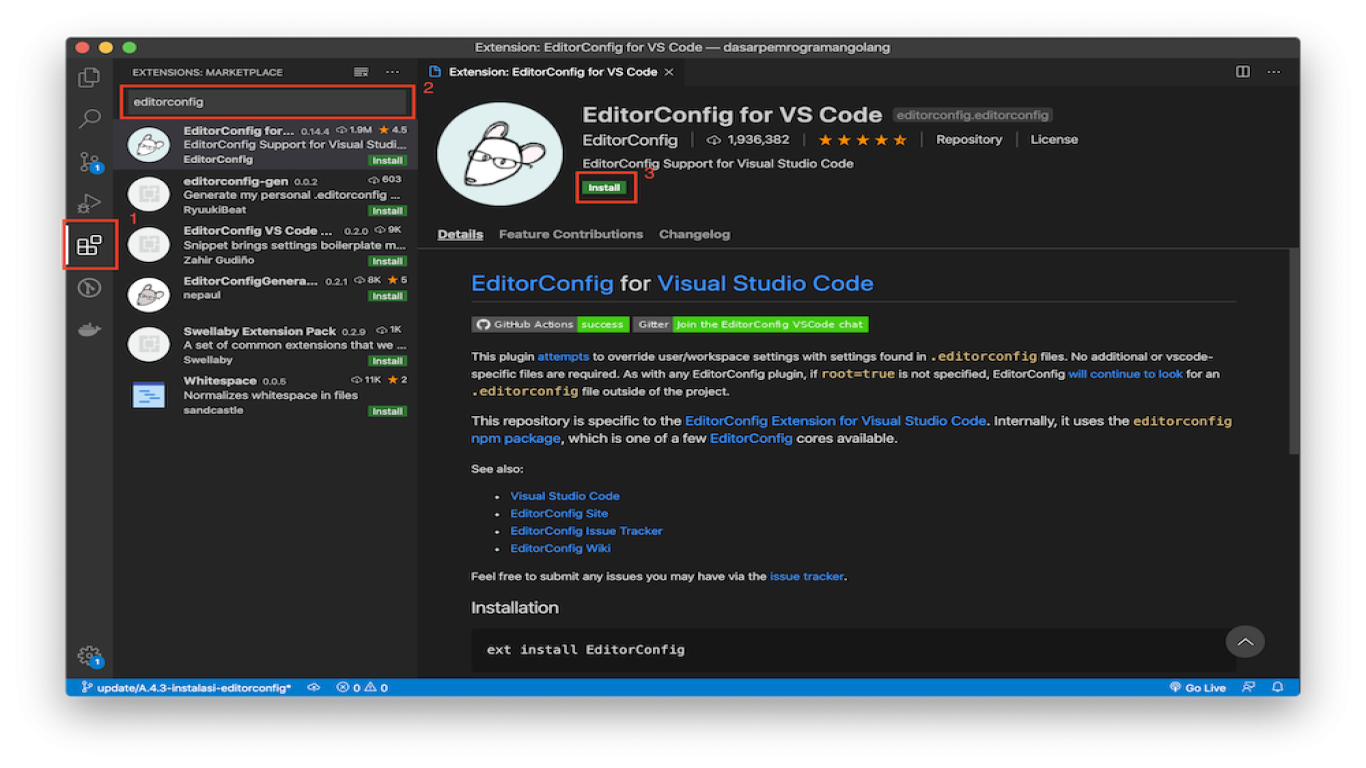Screen dimensions: 1366x768
Task: Open the EditorConfig Wiki link
Action: point(560,548)
